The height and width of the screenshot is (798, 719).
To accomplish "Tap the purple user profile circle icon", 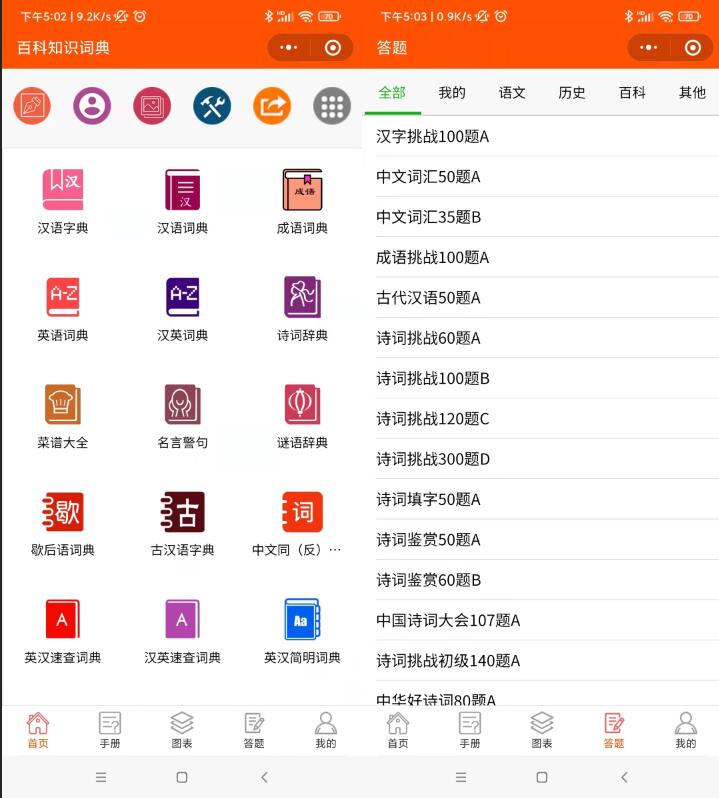I will point(92,106).
